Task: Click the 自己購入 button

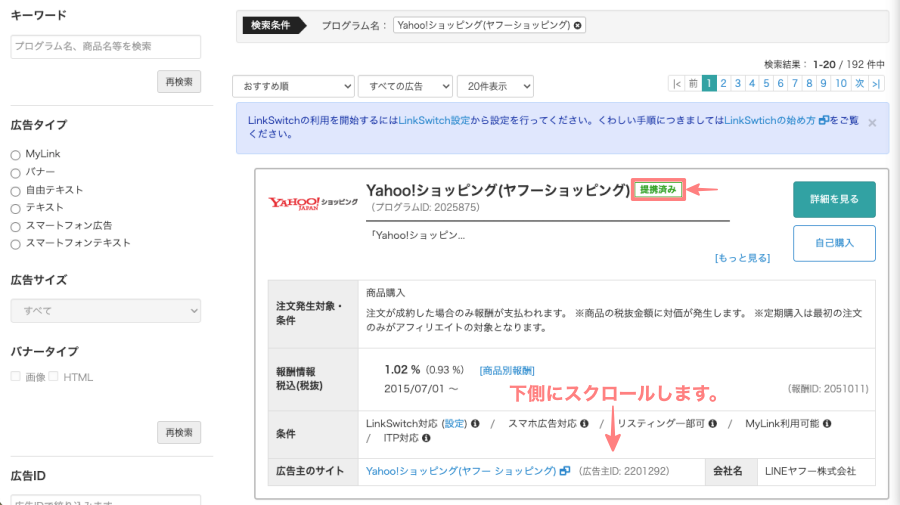Action: click(834, 243)
